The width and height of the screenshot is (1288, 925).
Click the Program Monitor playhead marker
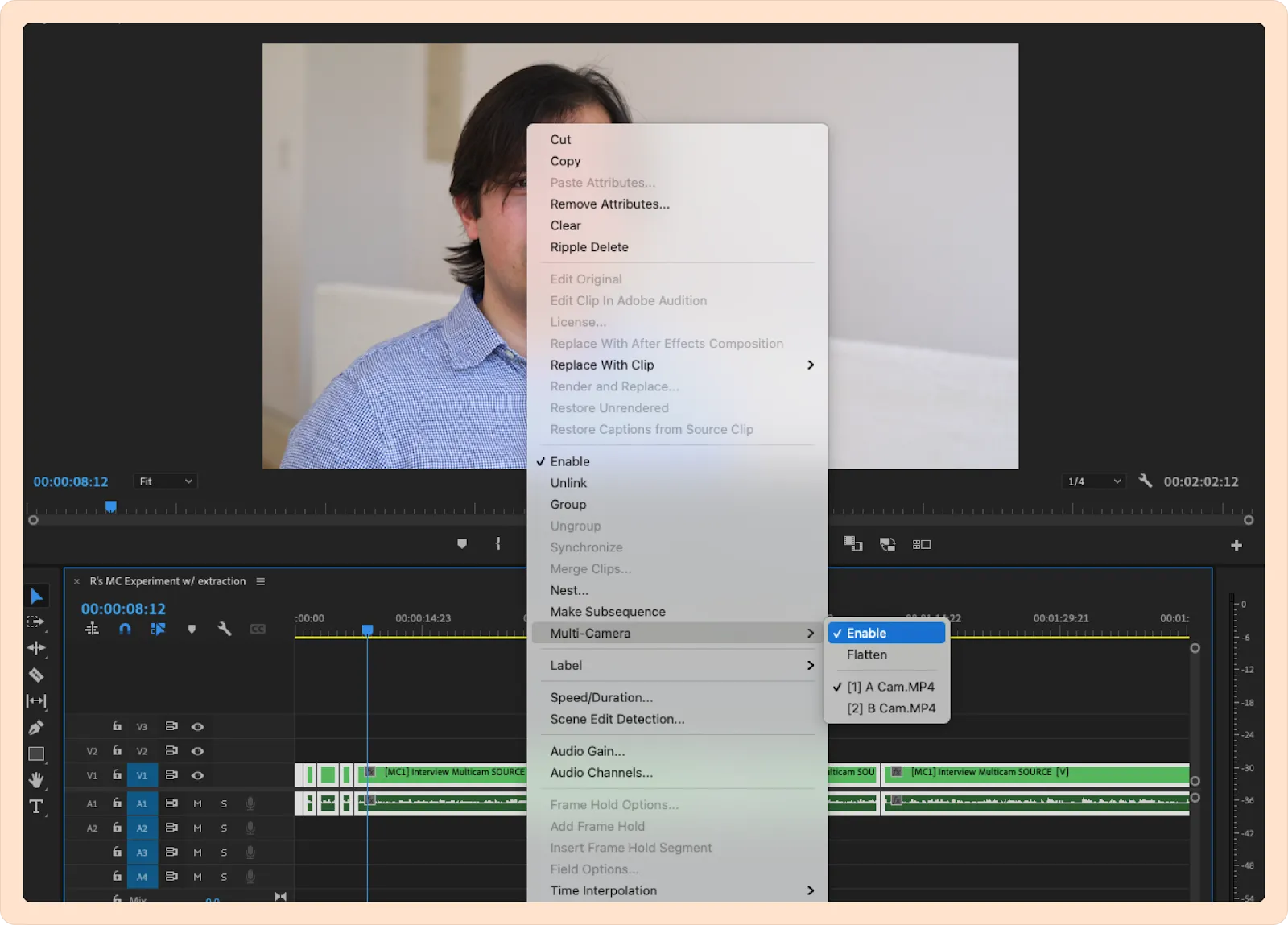click(111, 506)
